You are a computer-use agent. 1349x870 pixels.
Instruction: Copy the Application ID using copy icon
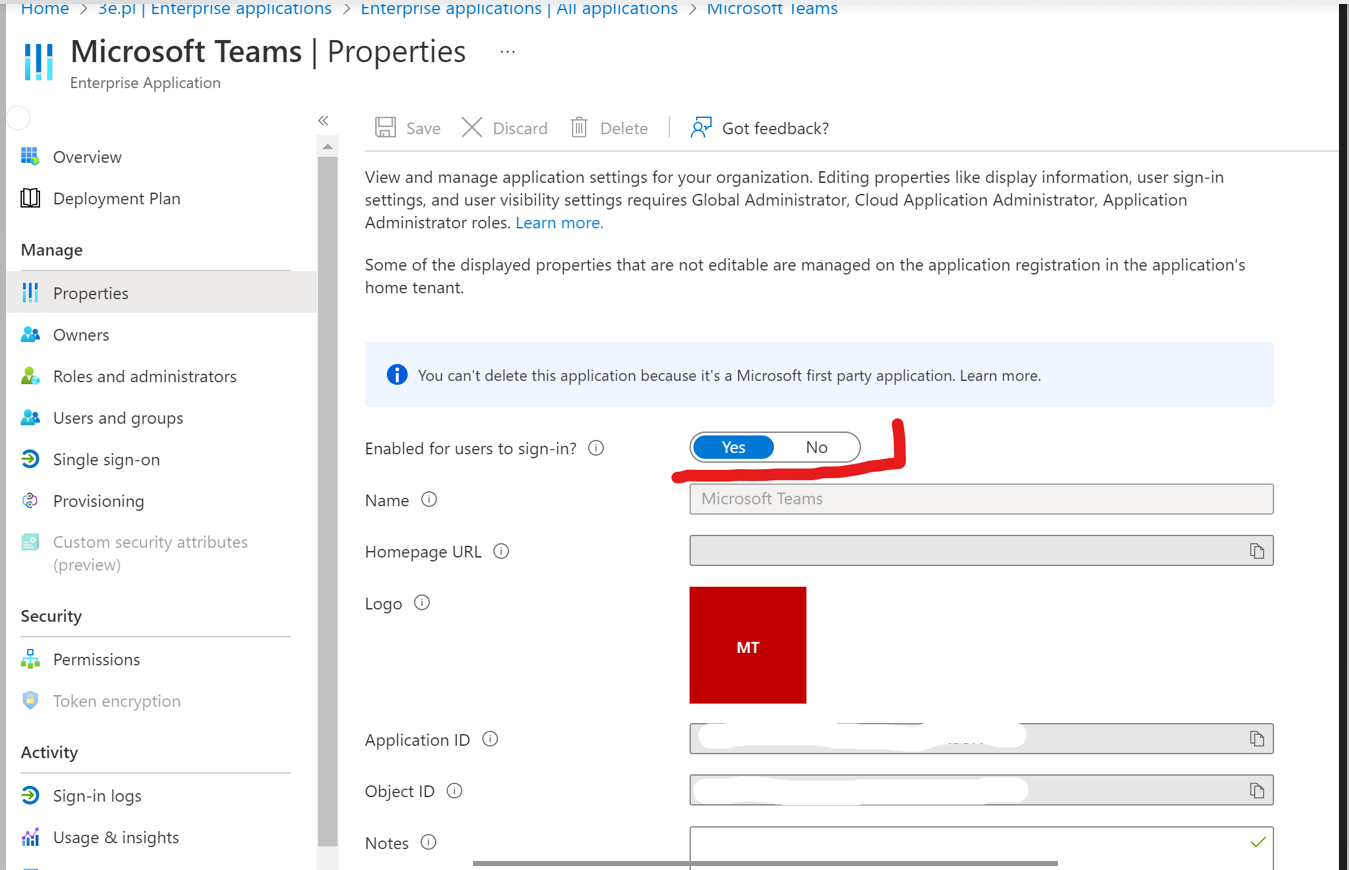tap(1256, 739)
